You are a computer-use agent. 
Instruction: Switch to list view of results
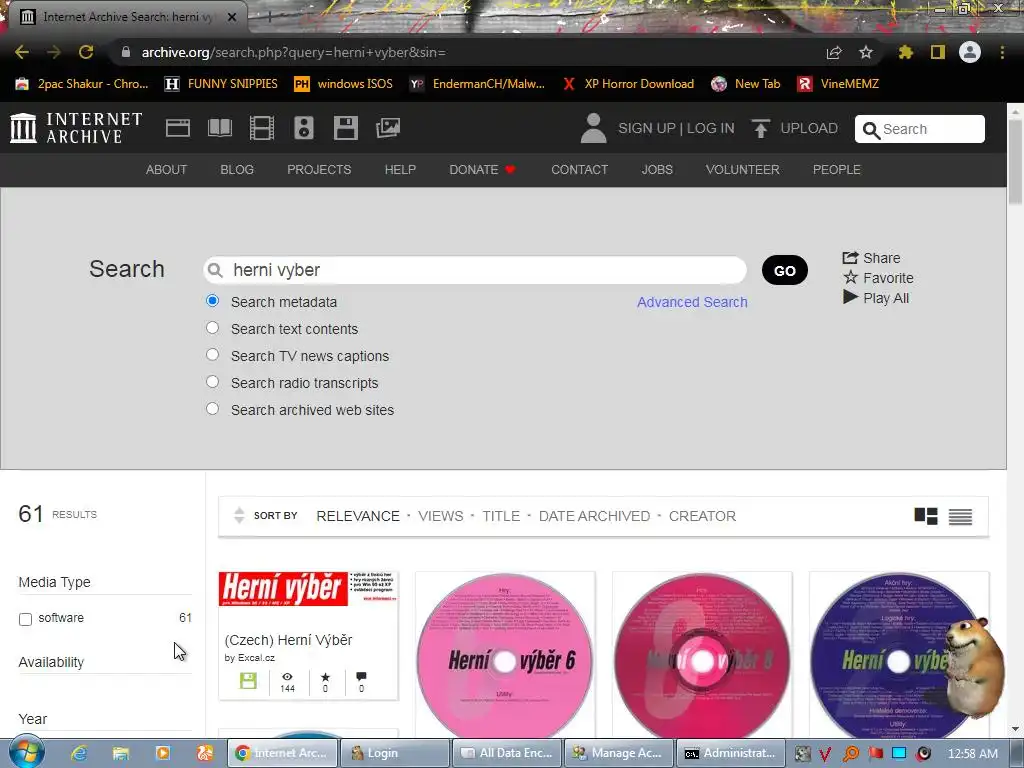(960, 517)
